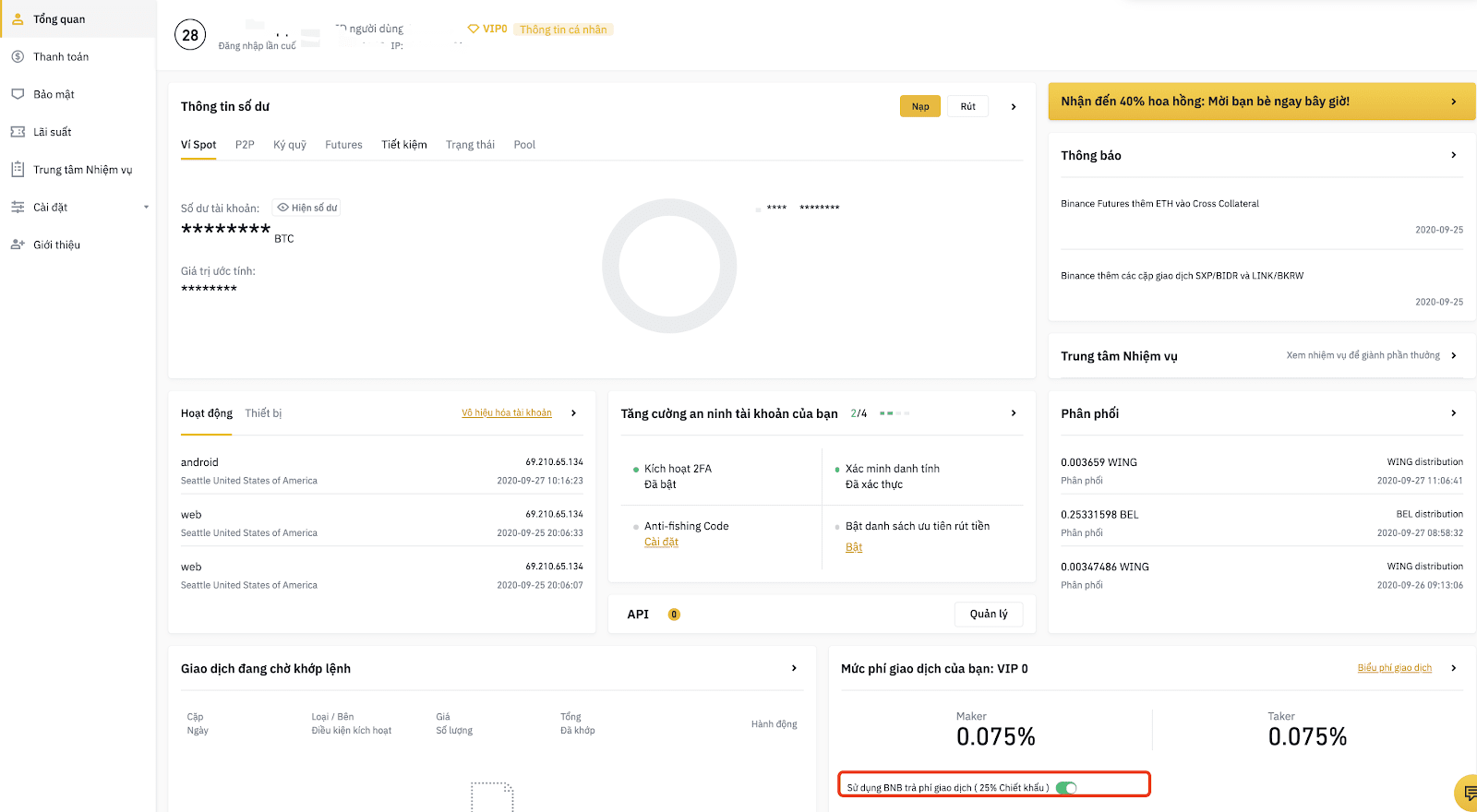
Task: Open referral banner chevron arrow
Action: 1454,101
